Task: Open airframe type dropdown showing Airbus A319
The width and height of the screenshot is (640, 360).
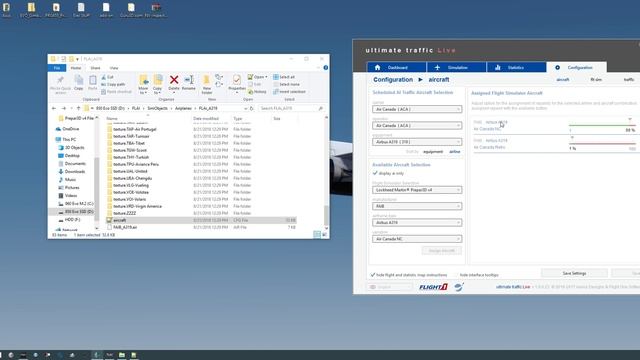Action: tap(417, 222)
